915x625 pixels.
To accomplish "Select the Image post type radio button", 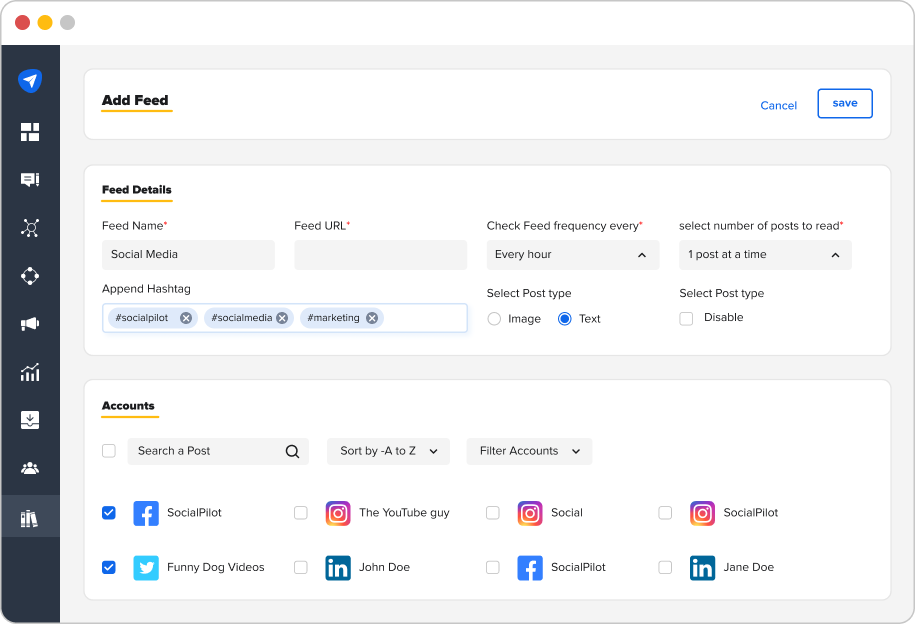I will pos(494,318).
